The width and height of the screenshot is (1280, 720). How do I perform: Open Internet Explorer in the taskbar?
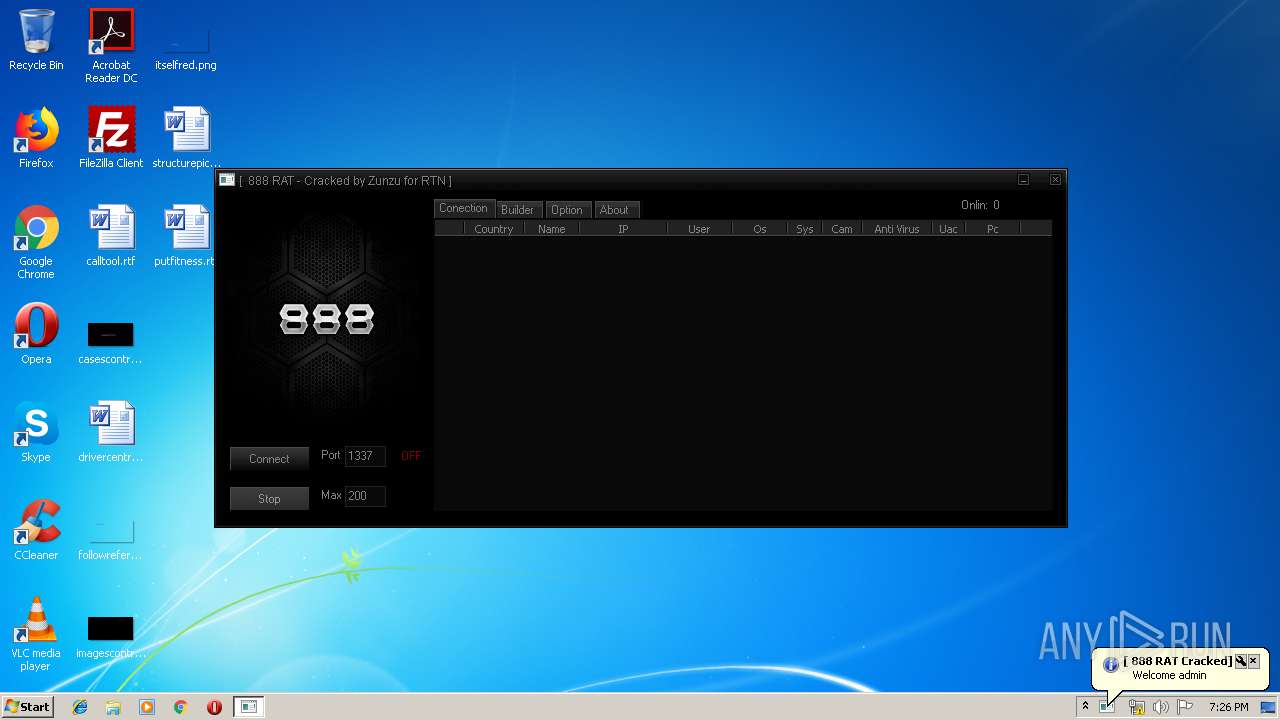[80, 707]
